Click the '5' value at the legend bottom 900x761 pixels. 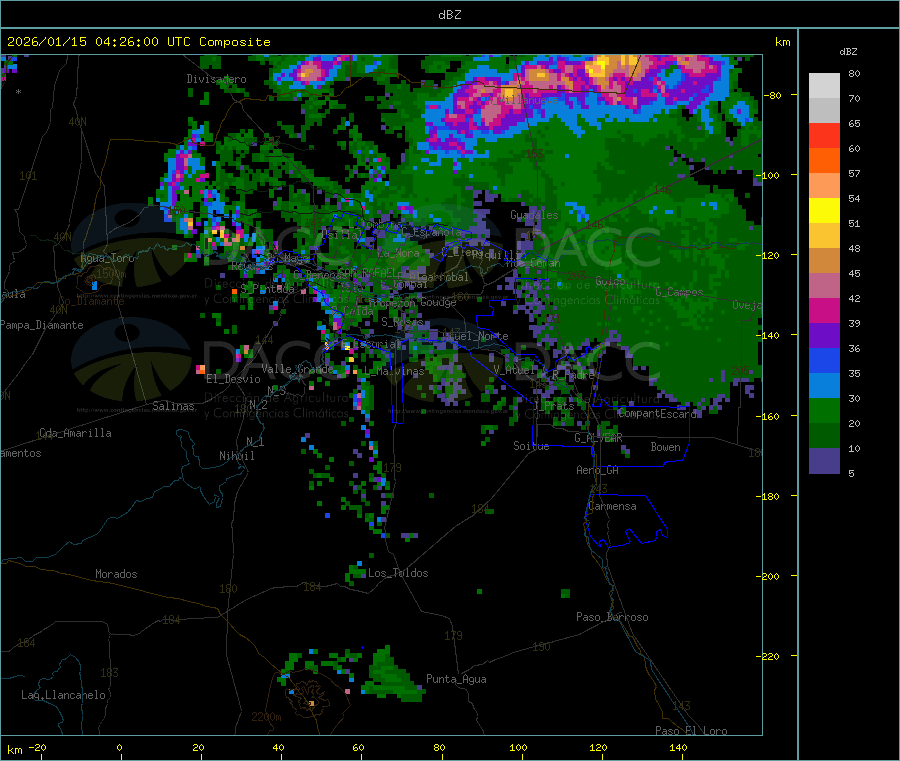pos(851,473)
